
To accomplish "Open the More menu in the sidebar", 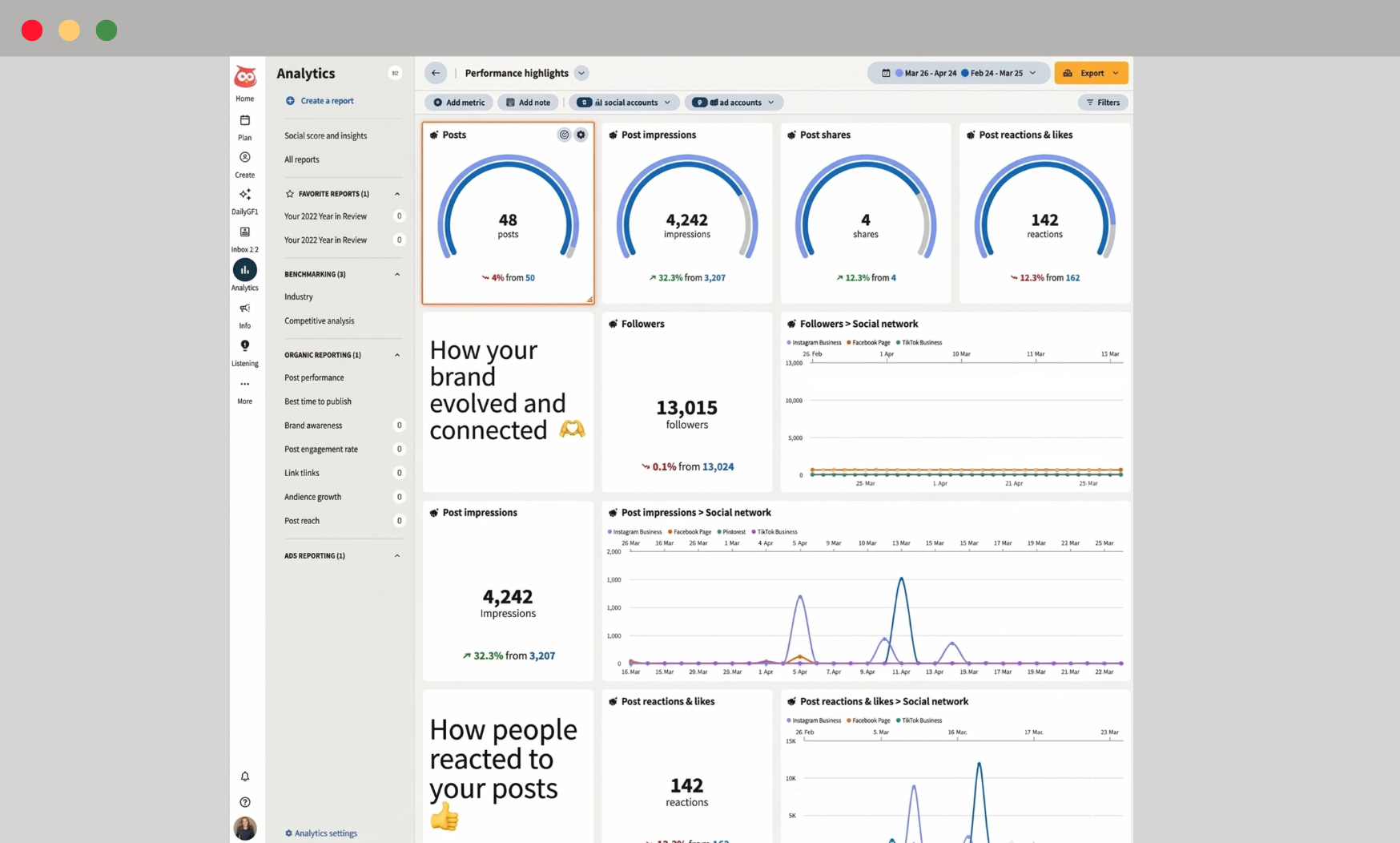I will point(245,384).
